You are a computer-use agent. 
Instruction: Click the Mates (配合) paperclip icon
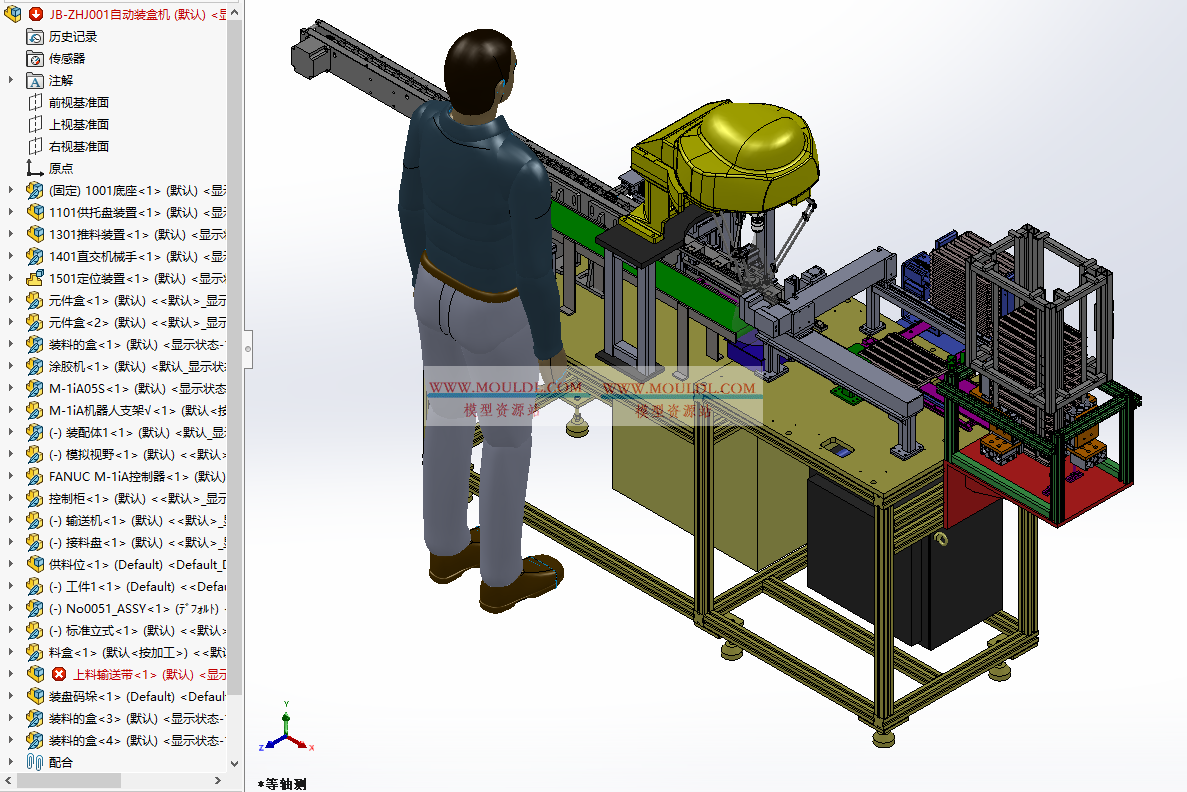(x=35, y=762)
